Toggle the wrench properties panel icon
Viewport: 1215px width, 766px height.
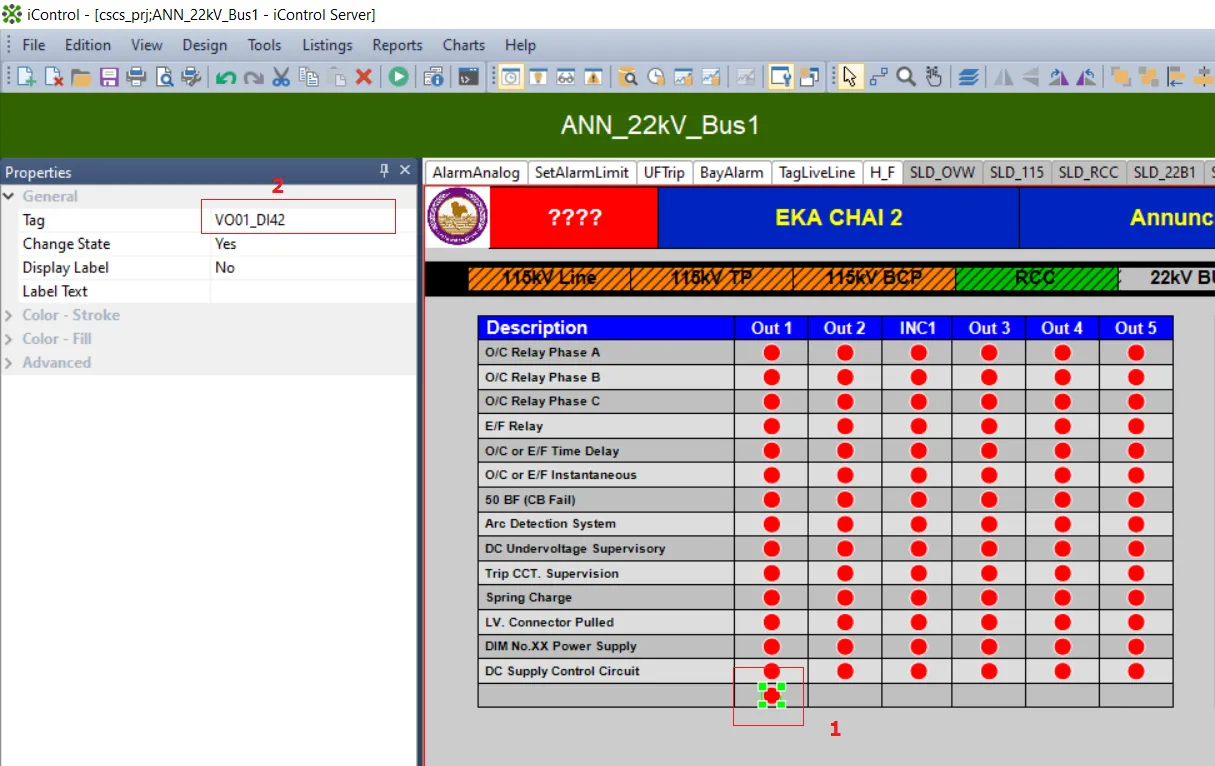tap(780, 77)
